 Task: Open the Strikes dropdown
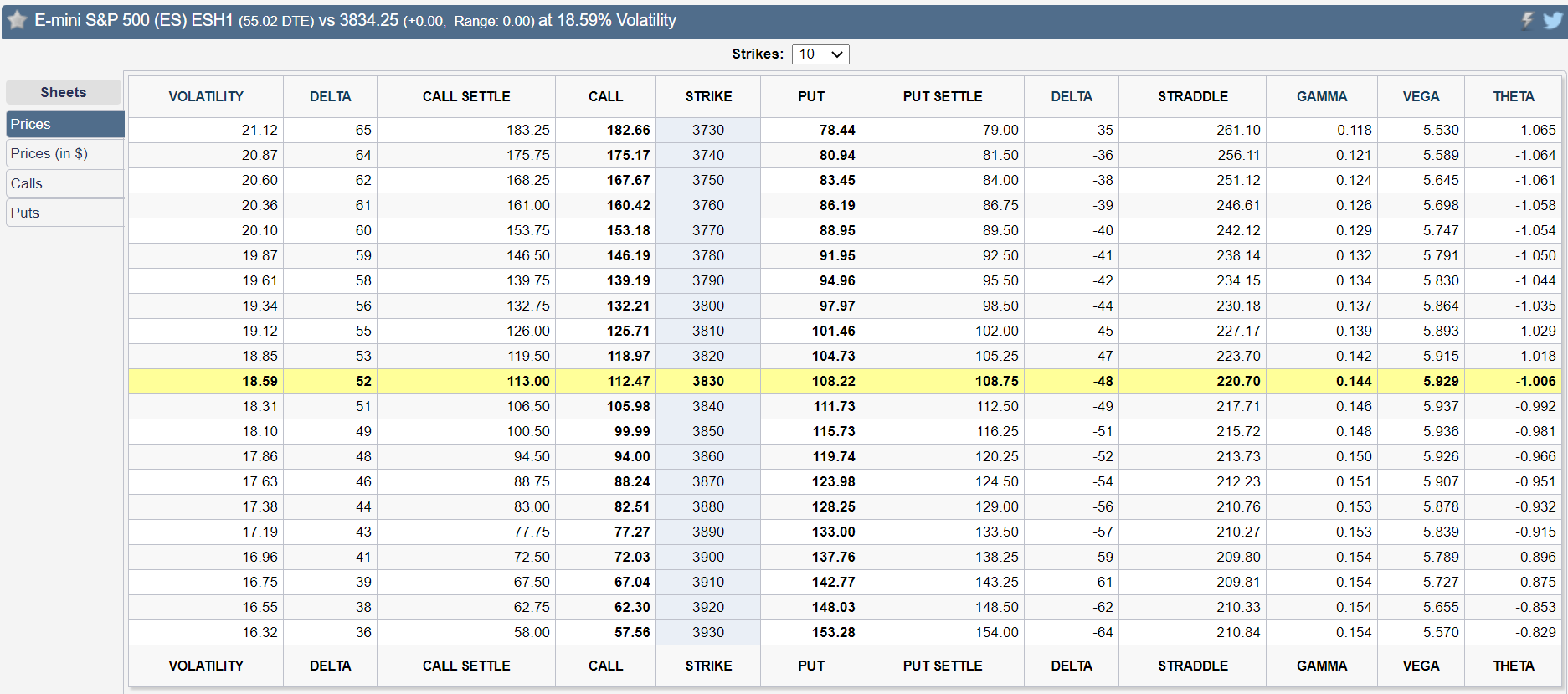[x=820, y=54]
